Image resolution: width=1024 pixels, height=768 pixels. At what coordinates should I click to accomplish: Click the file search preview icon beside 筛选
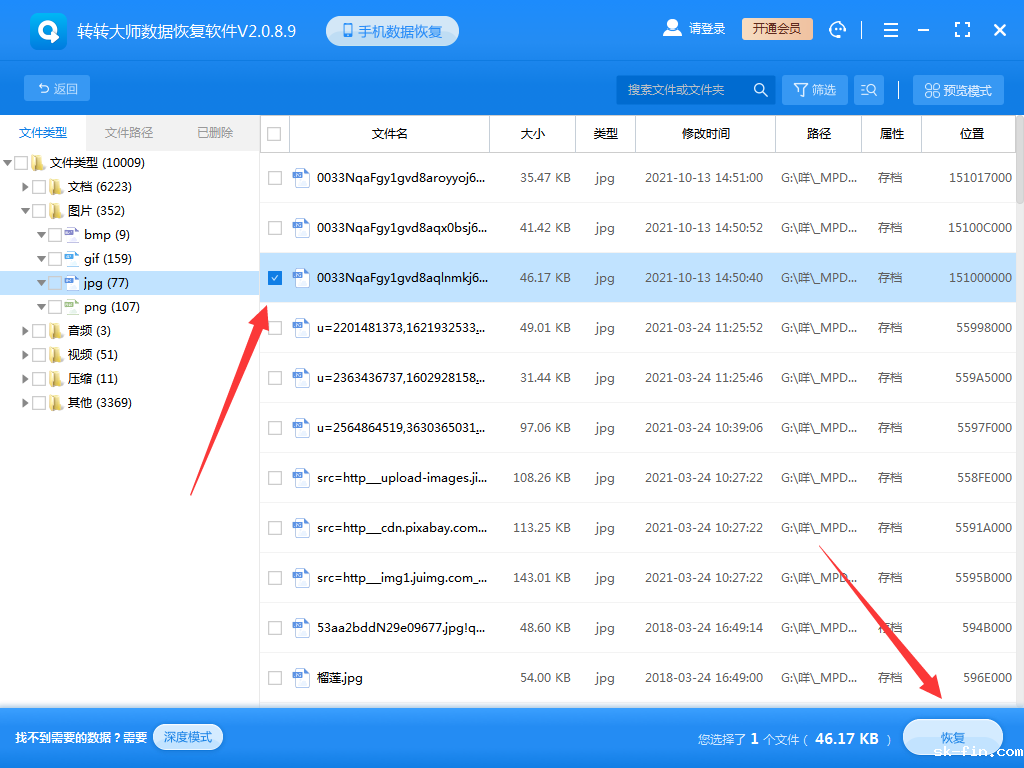point(868,89)
